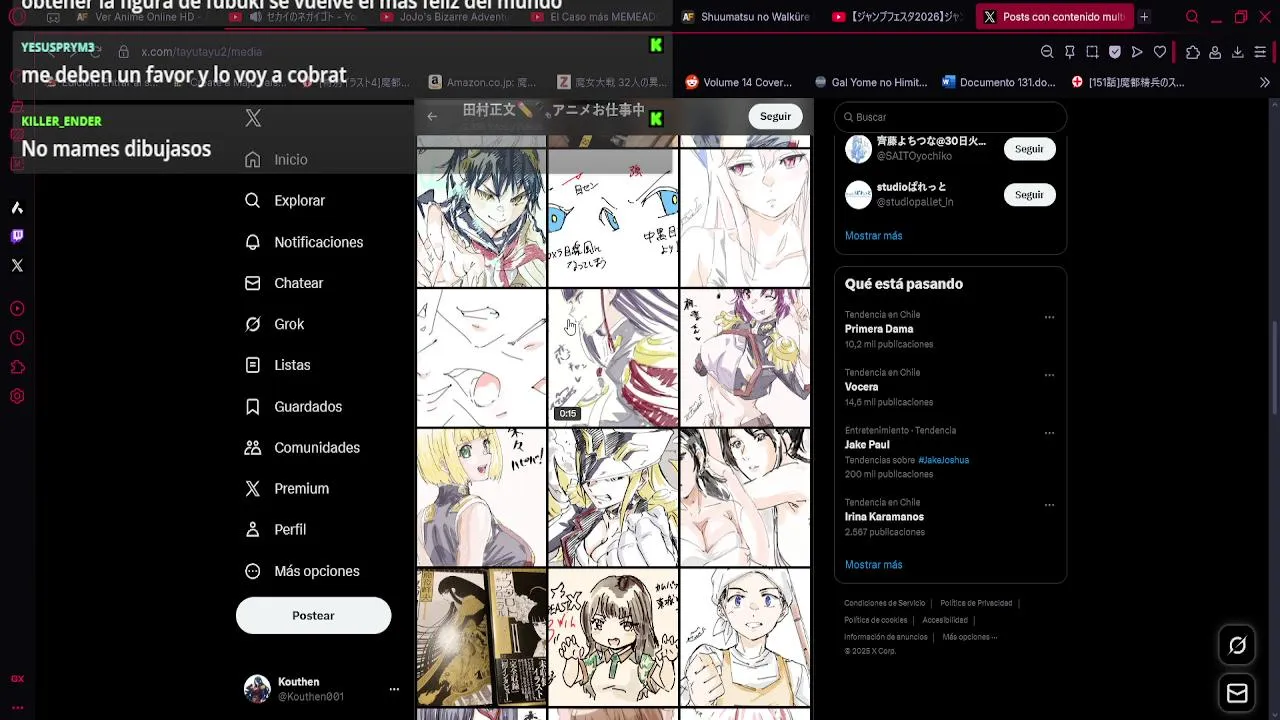Open the History clock icon in sidebar
Image resolution: width=1280 pixels, height=720 pixels.
[x=17, y=338]
